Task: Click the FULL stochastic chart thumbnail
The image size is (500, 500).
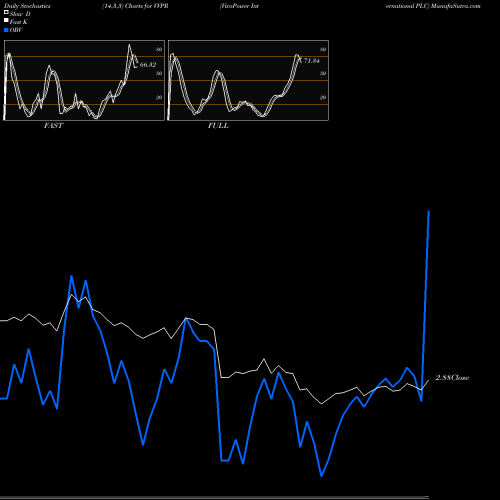Action: 248,80
